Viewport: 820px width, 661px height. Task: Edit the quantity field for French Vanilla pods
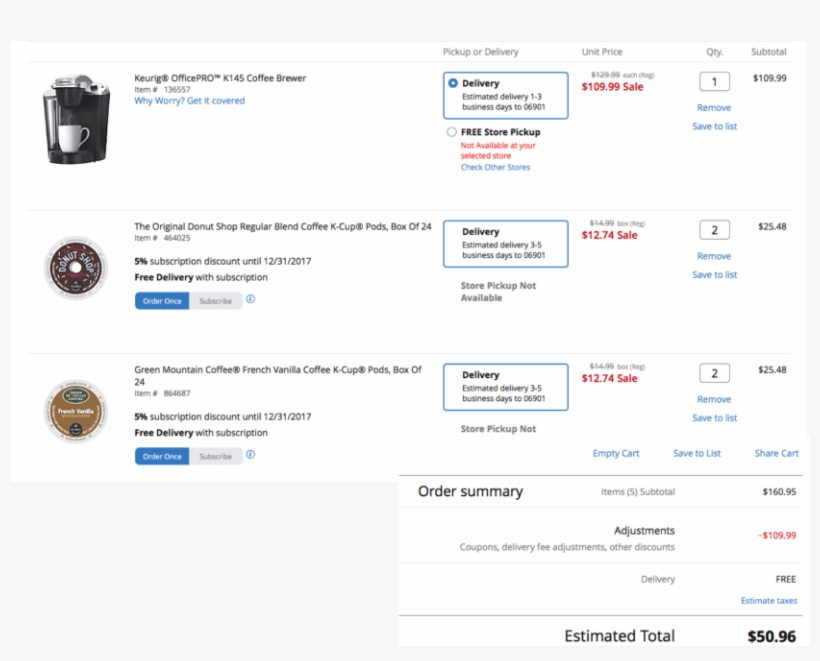[714, 372]
